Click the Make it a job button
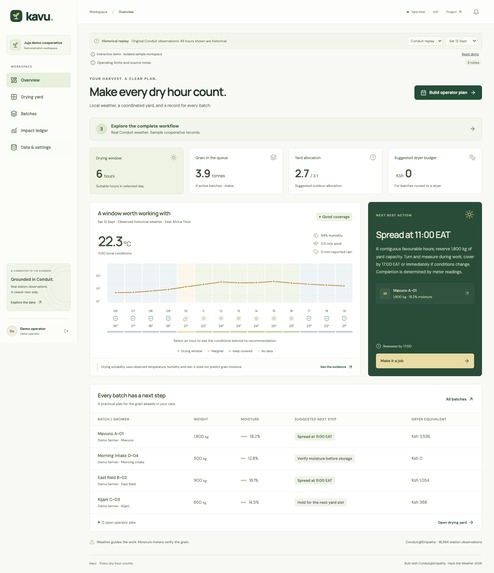Viewport: 494px width, 573px height. pos(425,361)
